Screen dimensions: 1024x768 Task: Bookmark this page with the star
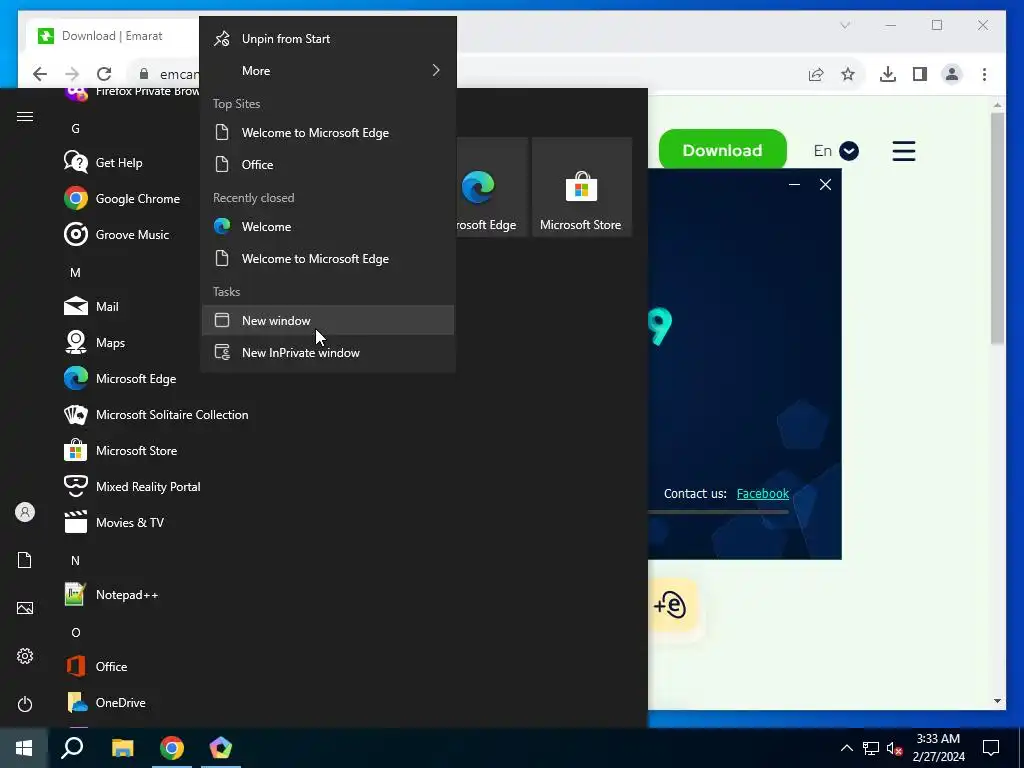point(848,74)
